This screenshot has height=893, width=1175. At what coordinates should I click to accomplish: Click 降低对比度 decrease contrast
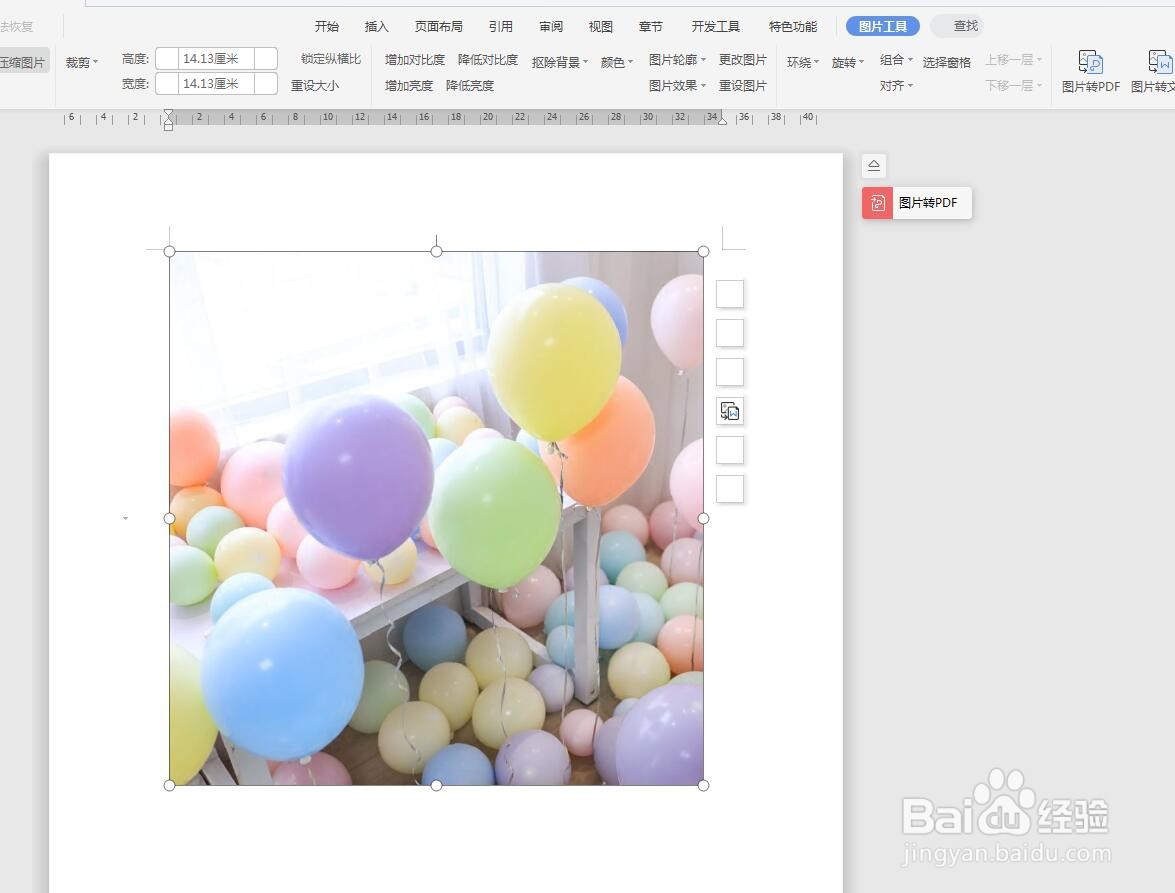pyautogui.click(x=488, y=59)
